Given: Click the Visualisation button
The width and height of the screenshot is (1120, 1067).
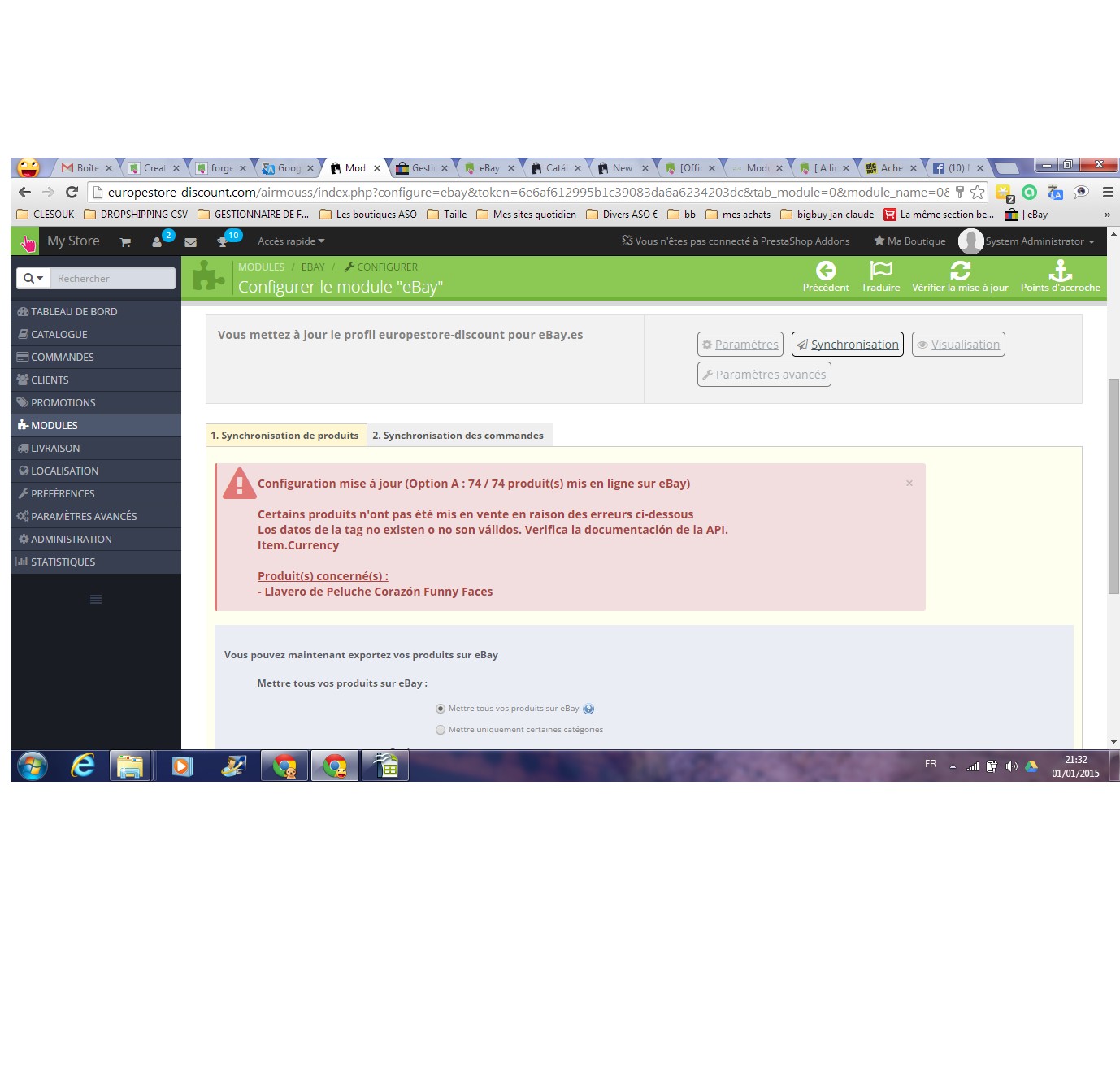Looking at the screenshot, I should click(958, 345).
